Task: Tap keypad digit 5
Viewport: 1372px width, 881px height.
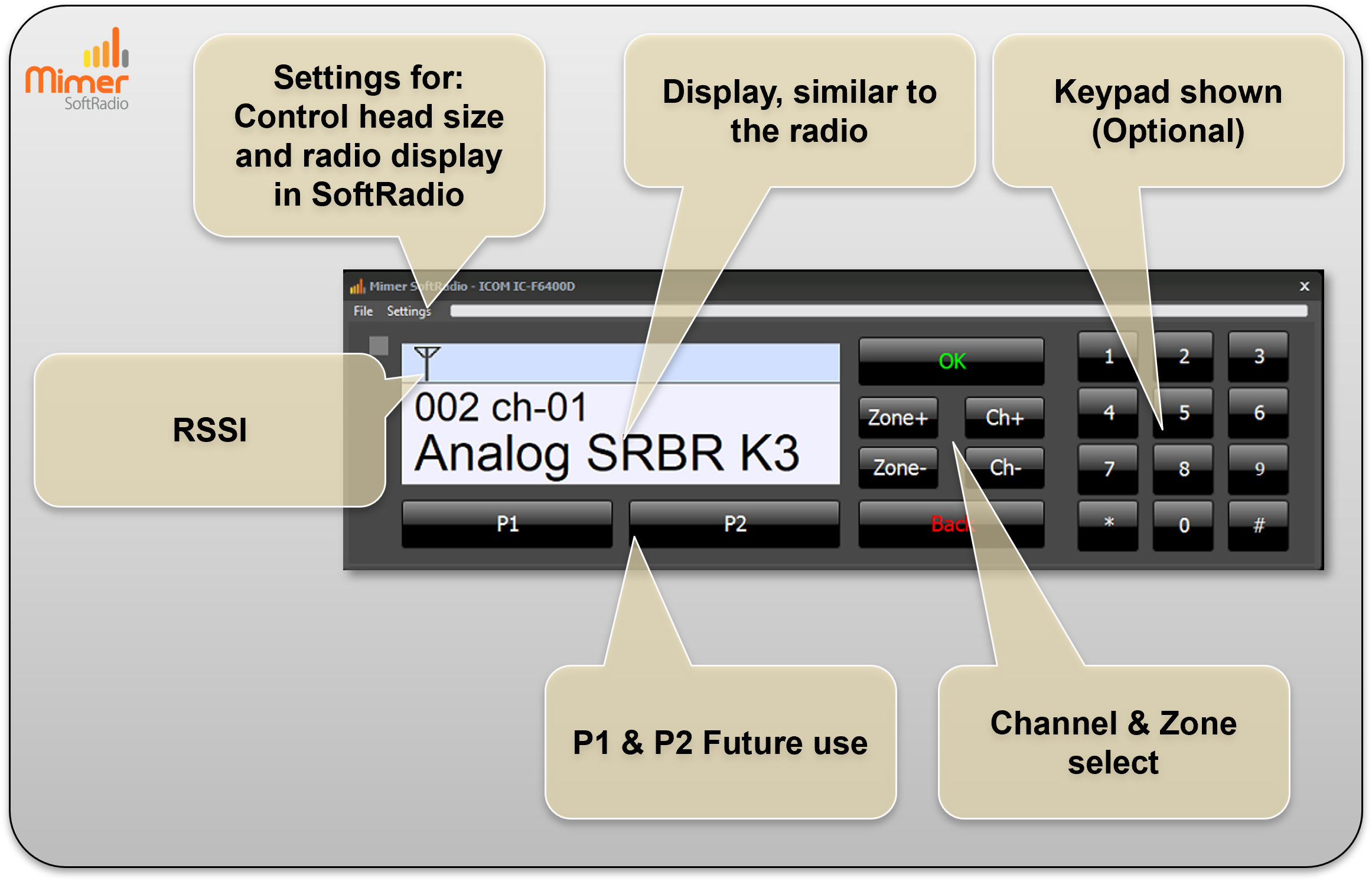Action: pos(1183,412)
